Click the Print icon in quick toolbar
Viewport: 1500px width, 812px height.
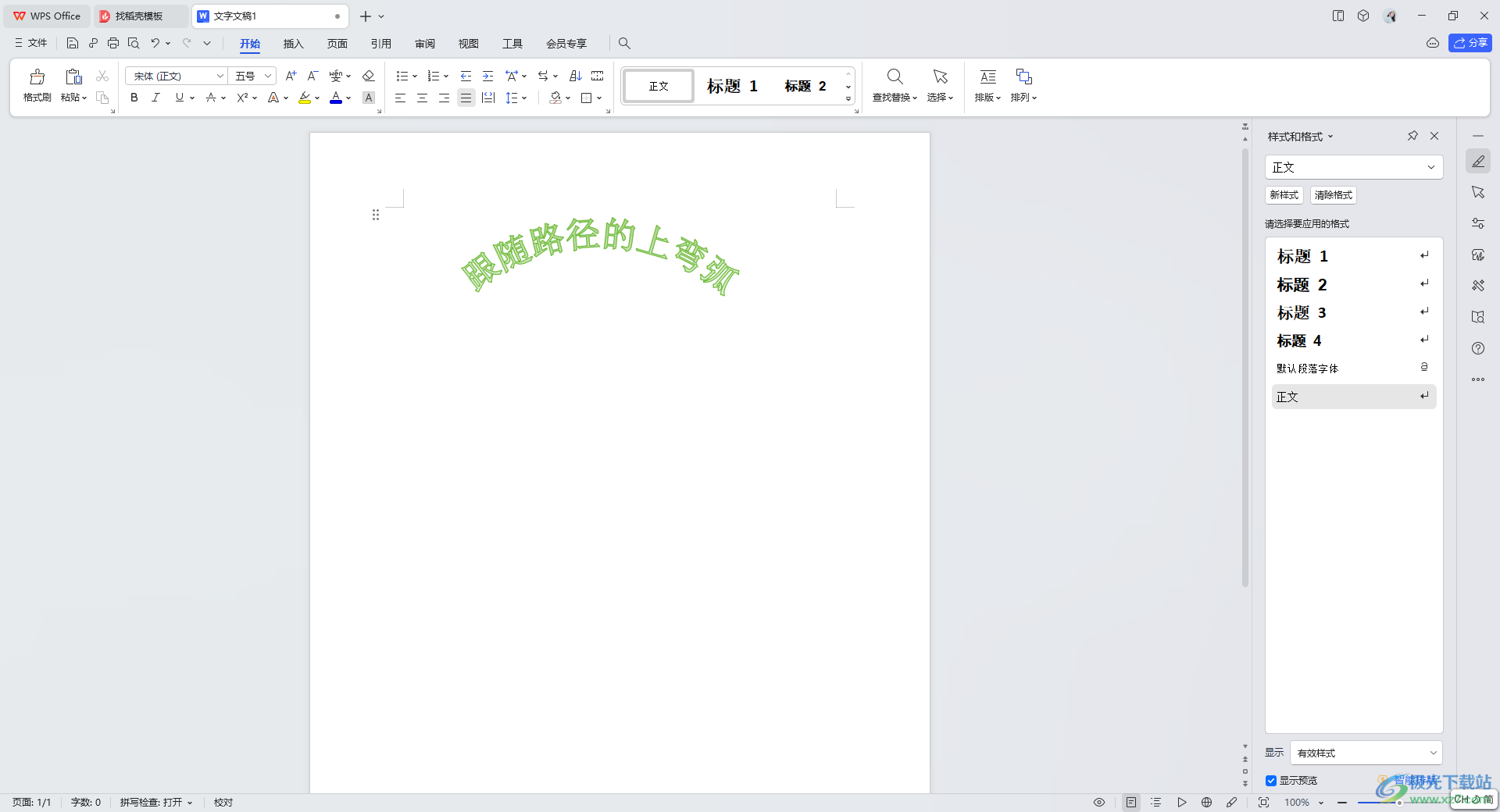click(x=113, y=43)
